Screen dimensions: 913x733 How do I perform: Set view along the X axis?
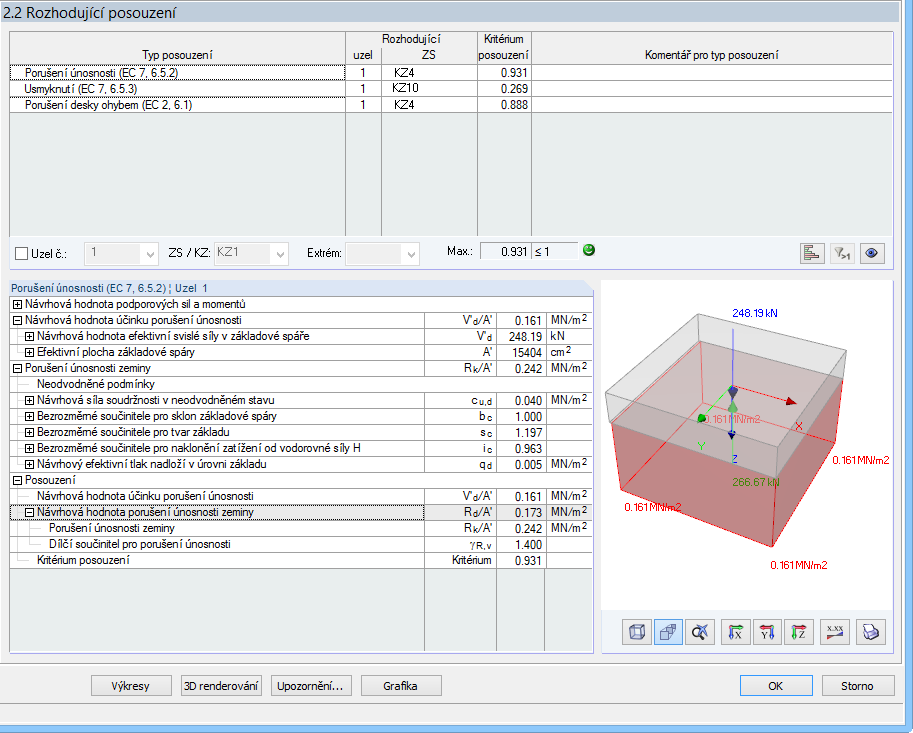tap(736, 632)
